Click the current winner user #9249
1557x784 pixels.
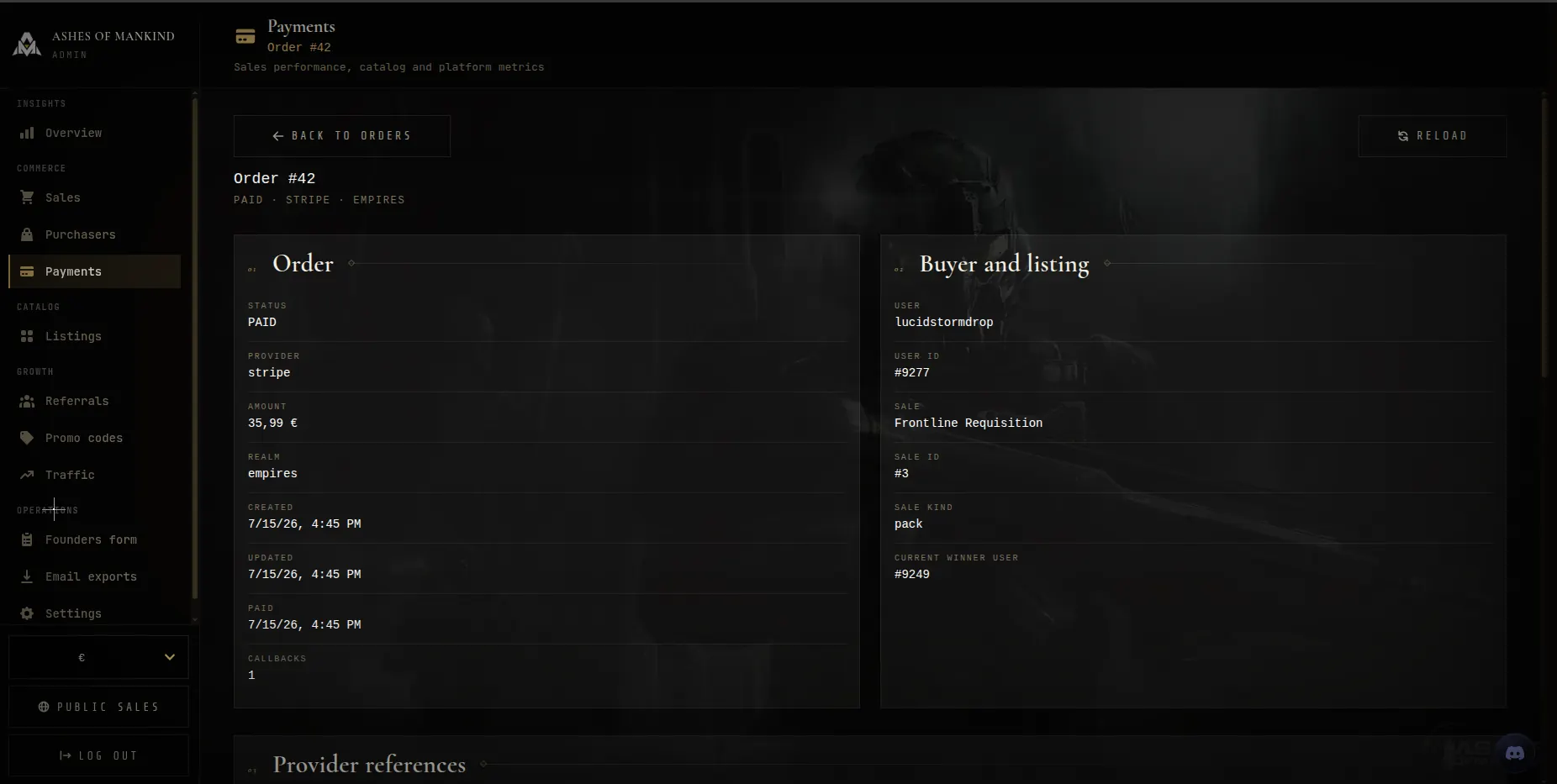[x=912, y=574]
